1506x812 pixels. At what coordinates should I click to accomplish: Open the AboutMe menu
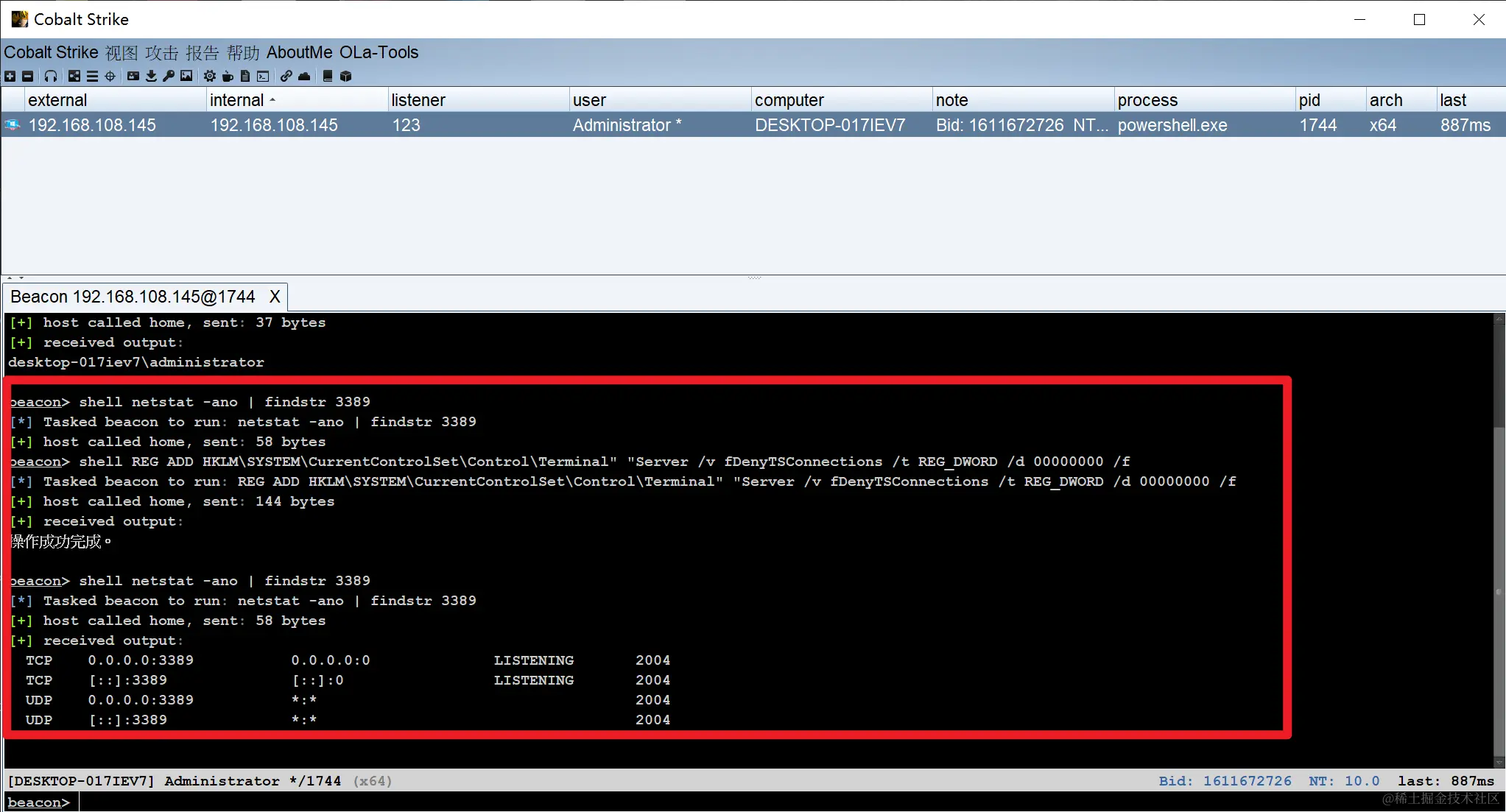[299, 53]
